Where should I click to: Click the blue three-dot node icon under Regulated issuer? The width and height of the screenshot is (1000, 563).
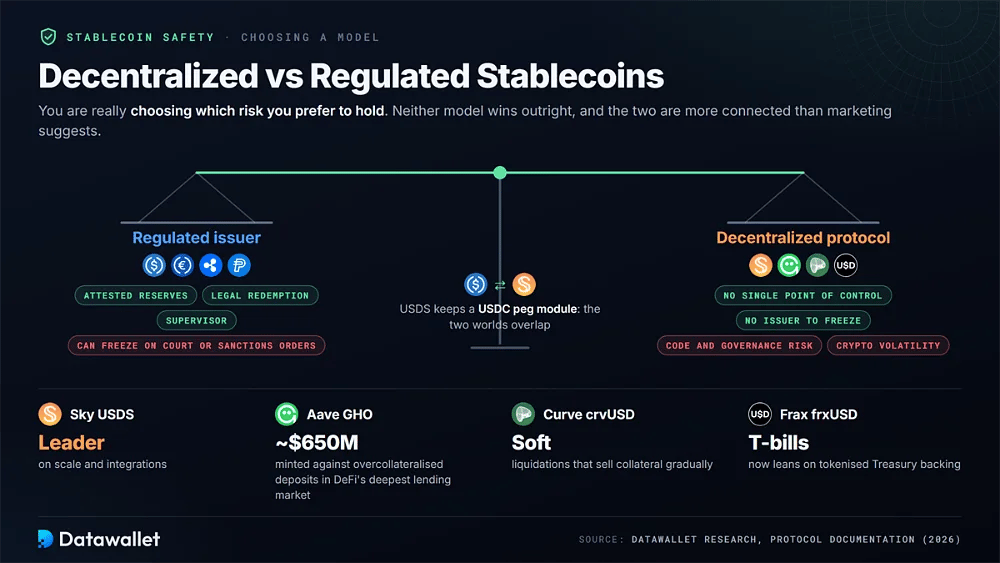[x=210, y=265]
